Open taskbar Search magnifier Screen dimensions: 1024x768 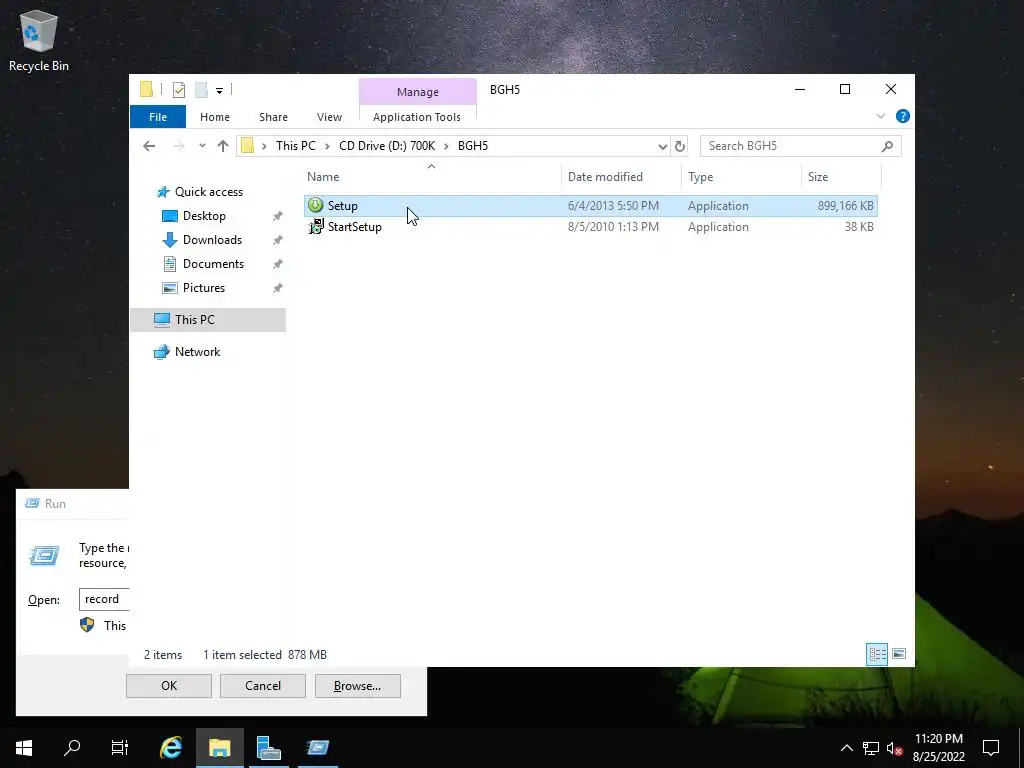72,748
